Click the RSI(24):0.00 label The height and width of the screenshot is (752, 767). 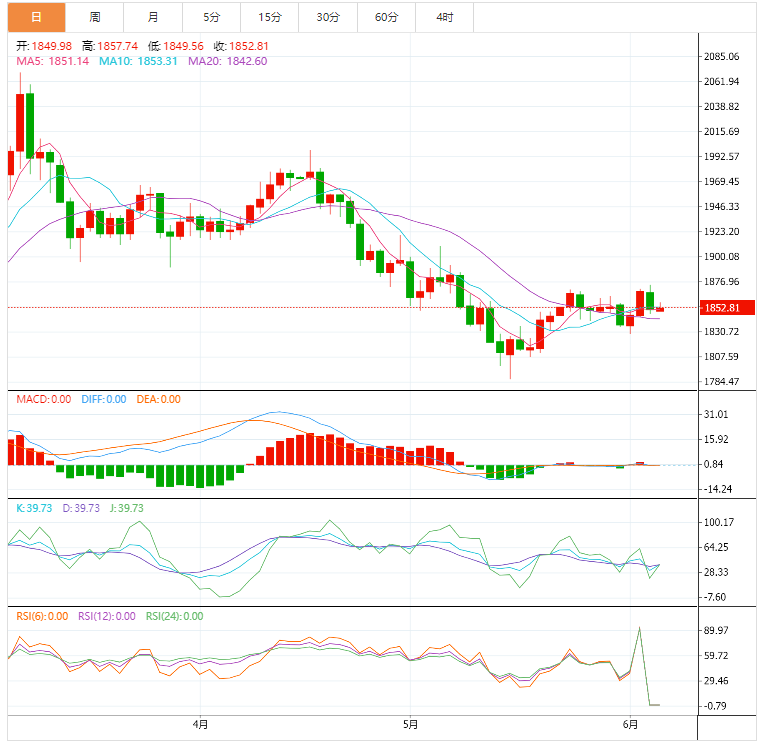(x=175, y=616)
